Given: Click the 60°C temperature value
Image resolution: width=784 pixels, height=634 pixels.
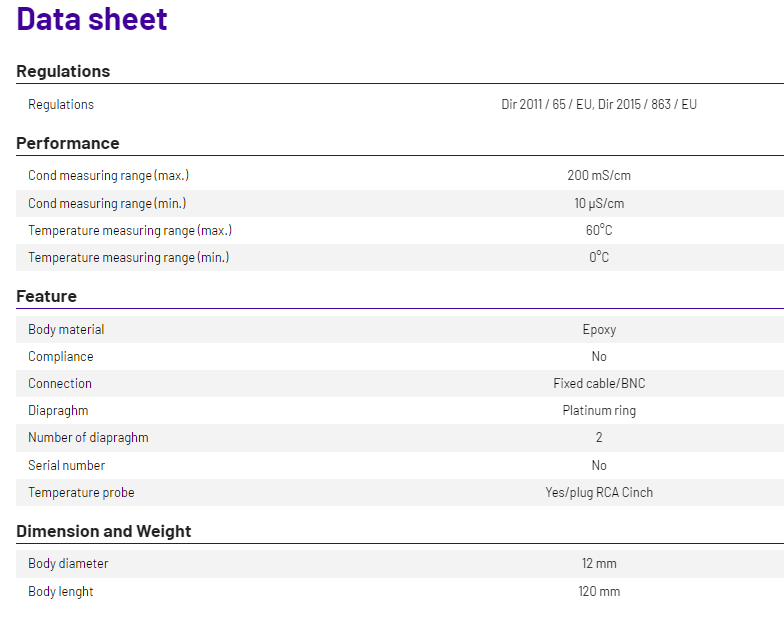Looking at the screenshot, I should 599,230.
